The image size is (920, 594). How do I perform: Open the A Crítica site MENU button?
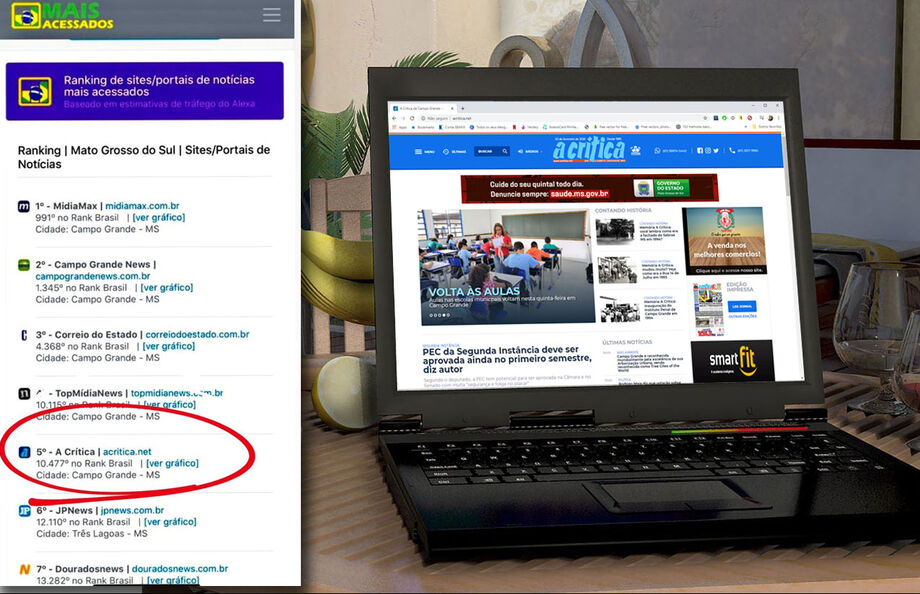tap(425, 151)
